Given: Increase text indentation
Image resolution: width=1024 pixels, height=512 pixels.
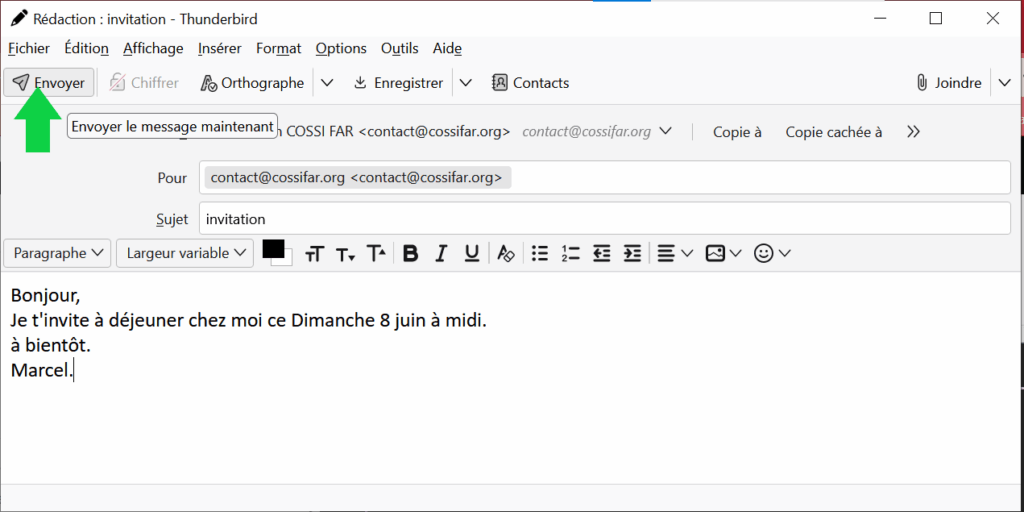Looking at the screenshot, I should tap(632, 254).
